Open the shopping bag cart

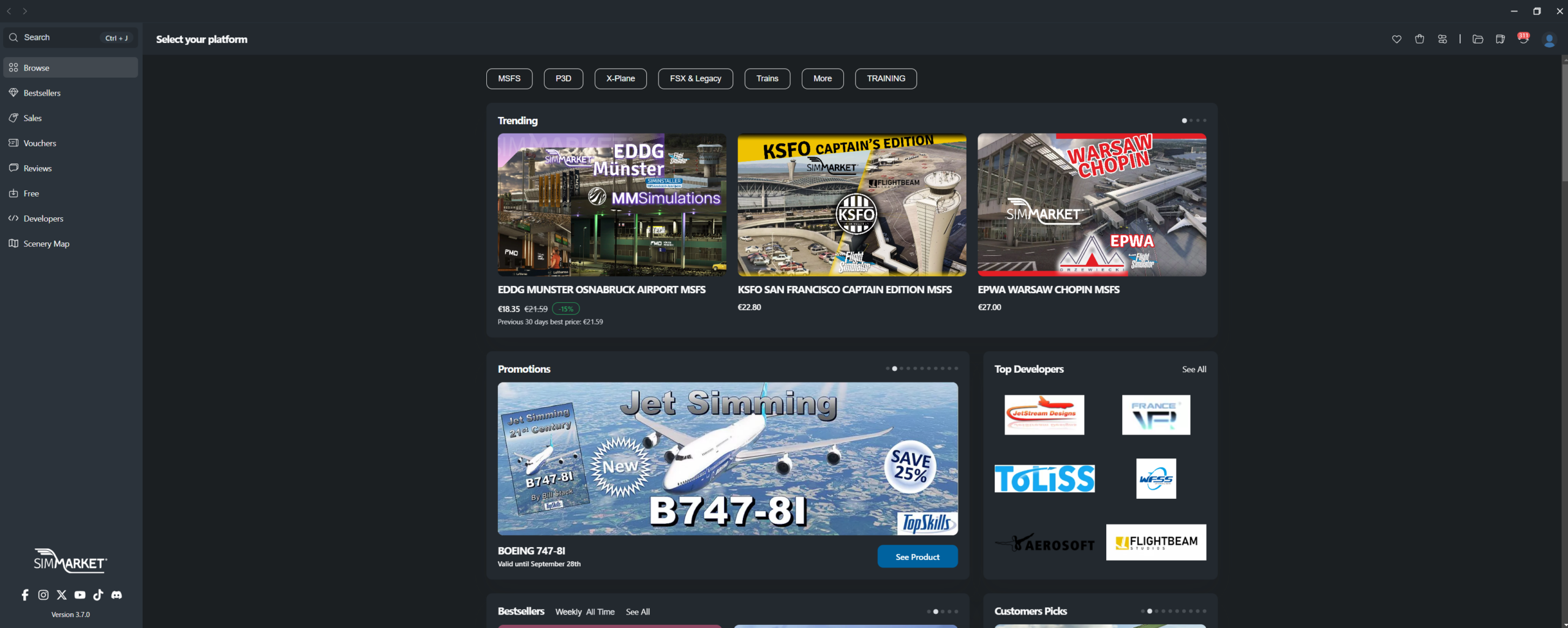(1419, 39)
